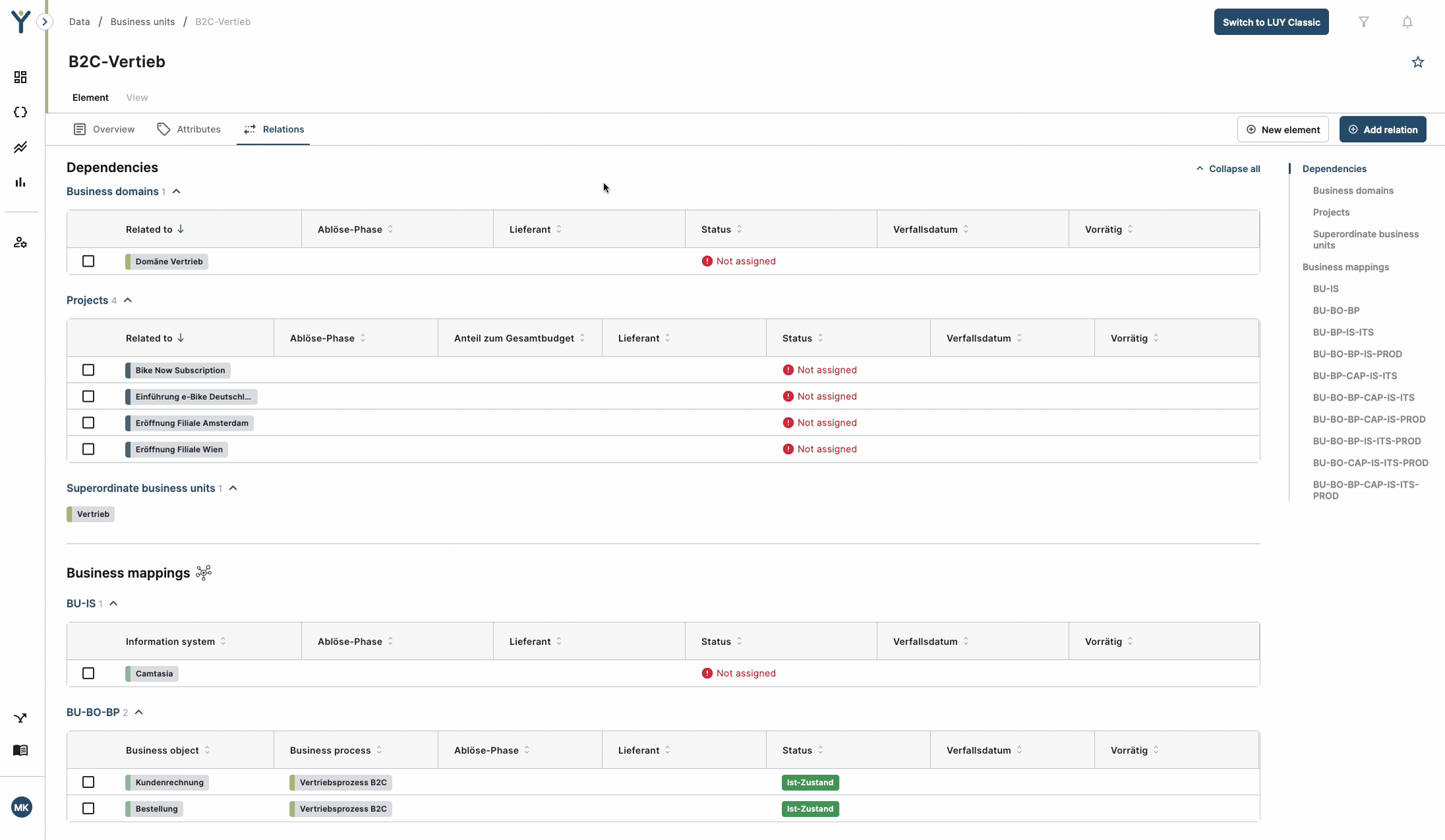Image resolution: width=1445 pixels, height=840 pixels.
Task: Open the dashboard grid icon in sidebar
Action: [x=20, y=77]
